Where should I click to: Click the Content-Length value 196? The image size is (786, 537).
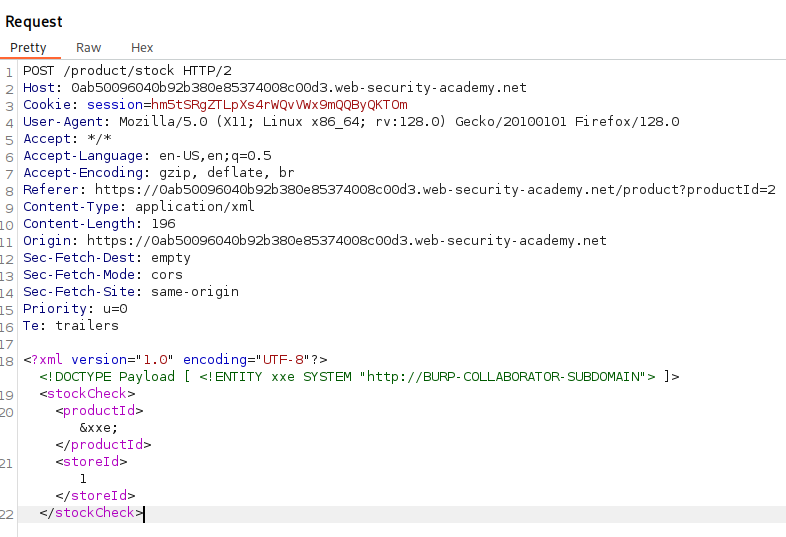pyautogui.click(x=163, y=224)
